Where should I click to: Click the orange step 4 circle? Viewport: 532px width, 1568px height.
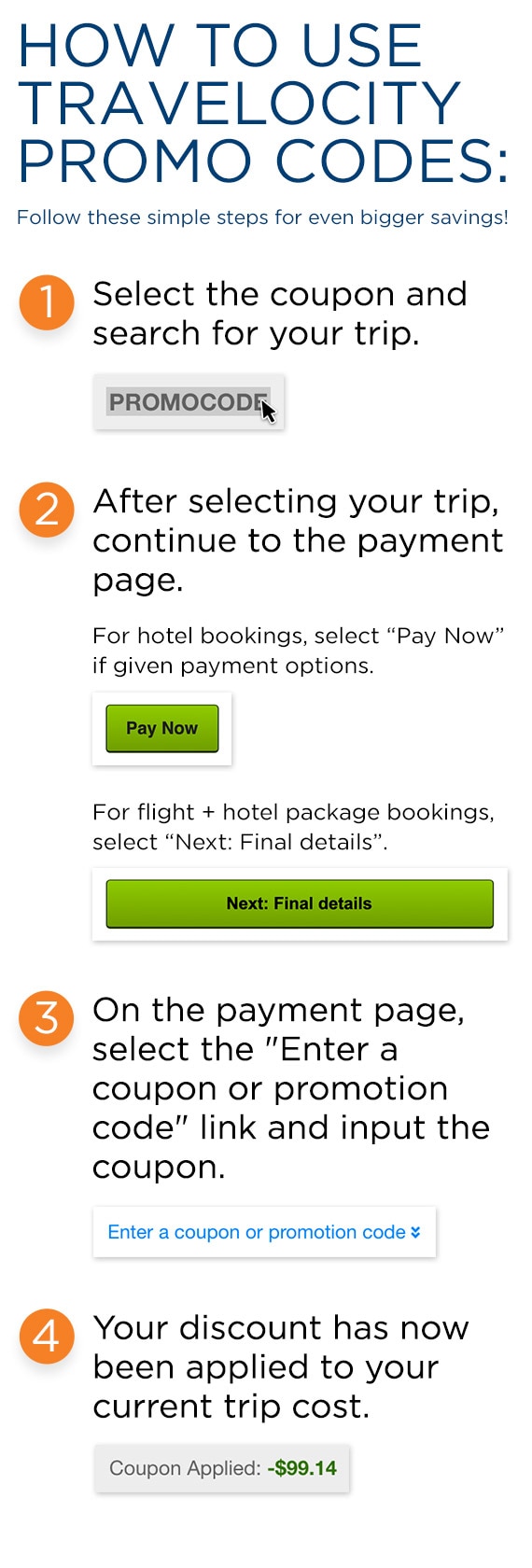point(47,1337)
